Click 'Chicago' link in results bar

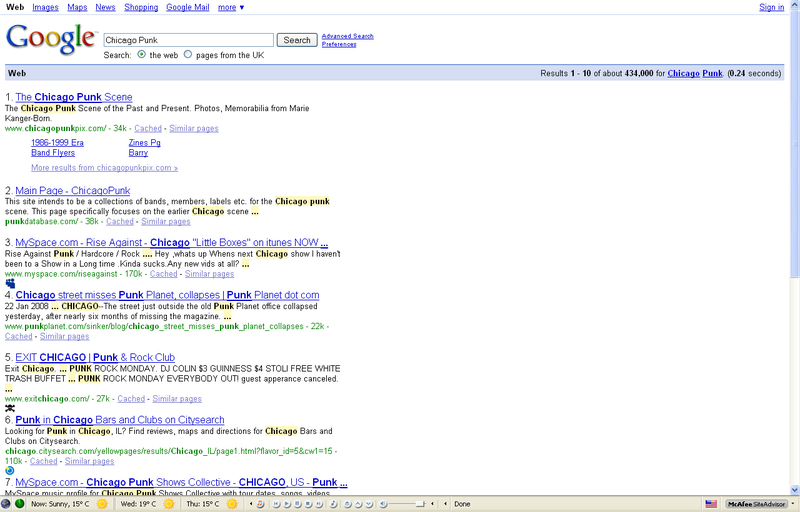pyautogui.click(x=684, y=73)
